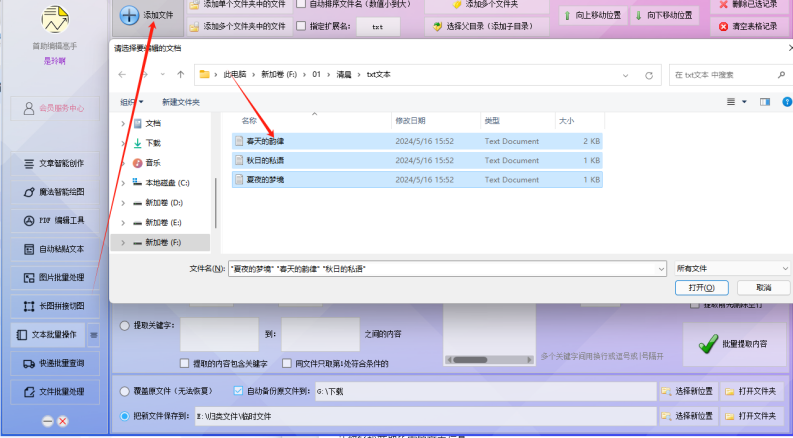Open 自动粘贴文本 in sidebar

click(55, 249)
